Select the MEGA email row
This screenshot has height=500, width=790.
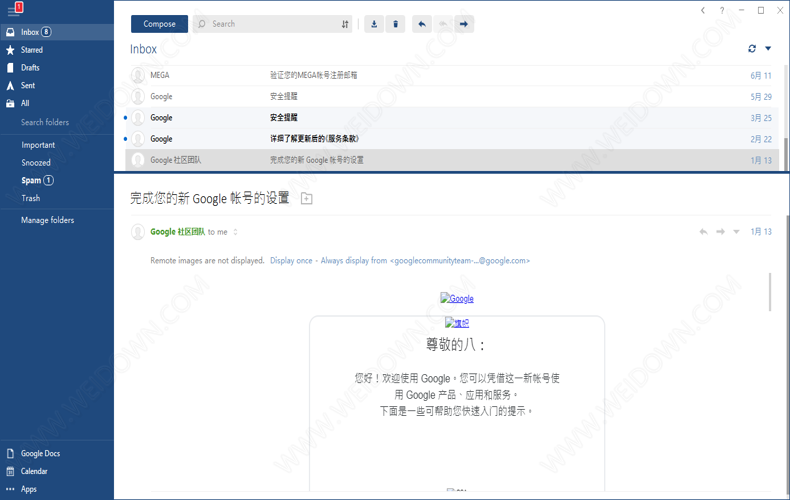click(x=452, y=75)
